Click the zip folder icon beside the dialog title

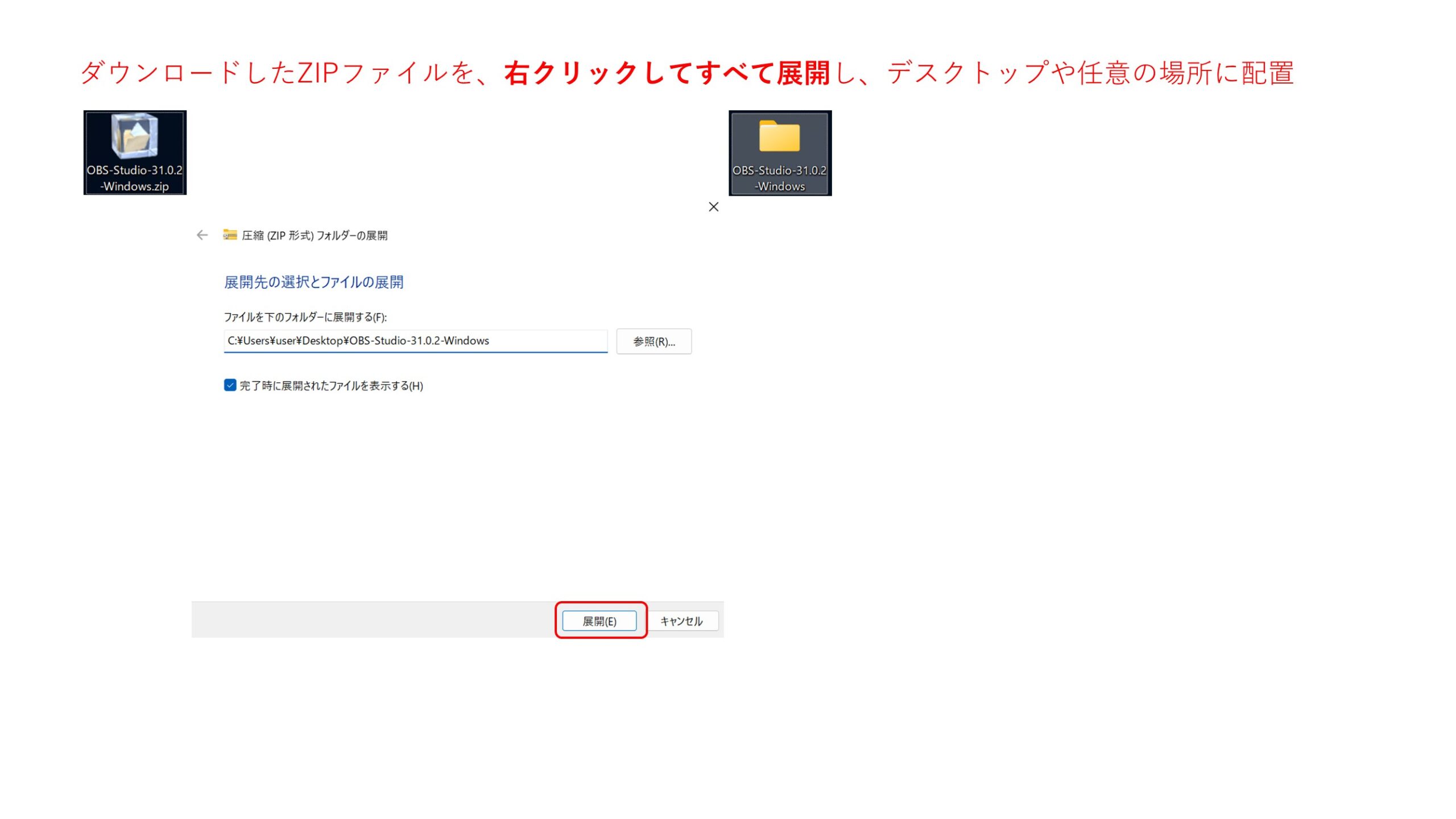click(230, 234)
